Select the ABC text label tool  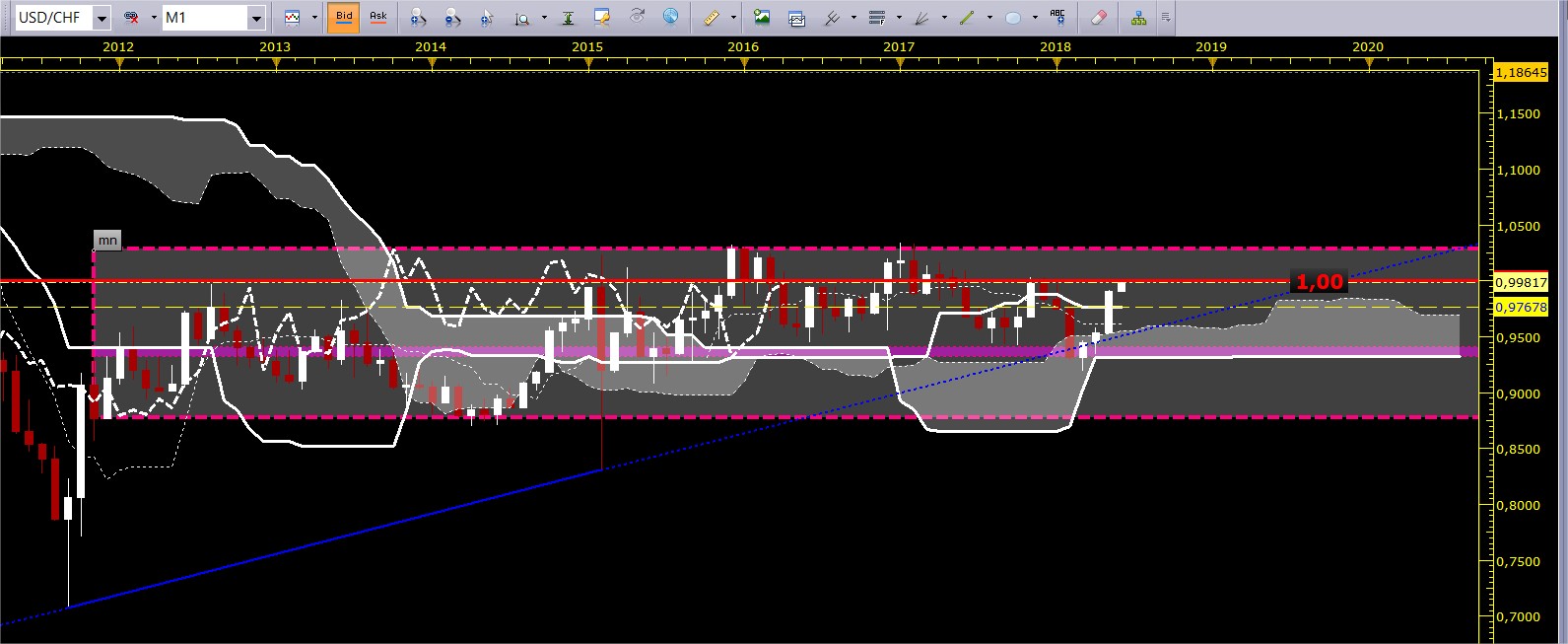pos(1057,17)
